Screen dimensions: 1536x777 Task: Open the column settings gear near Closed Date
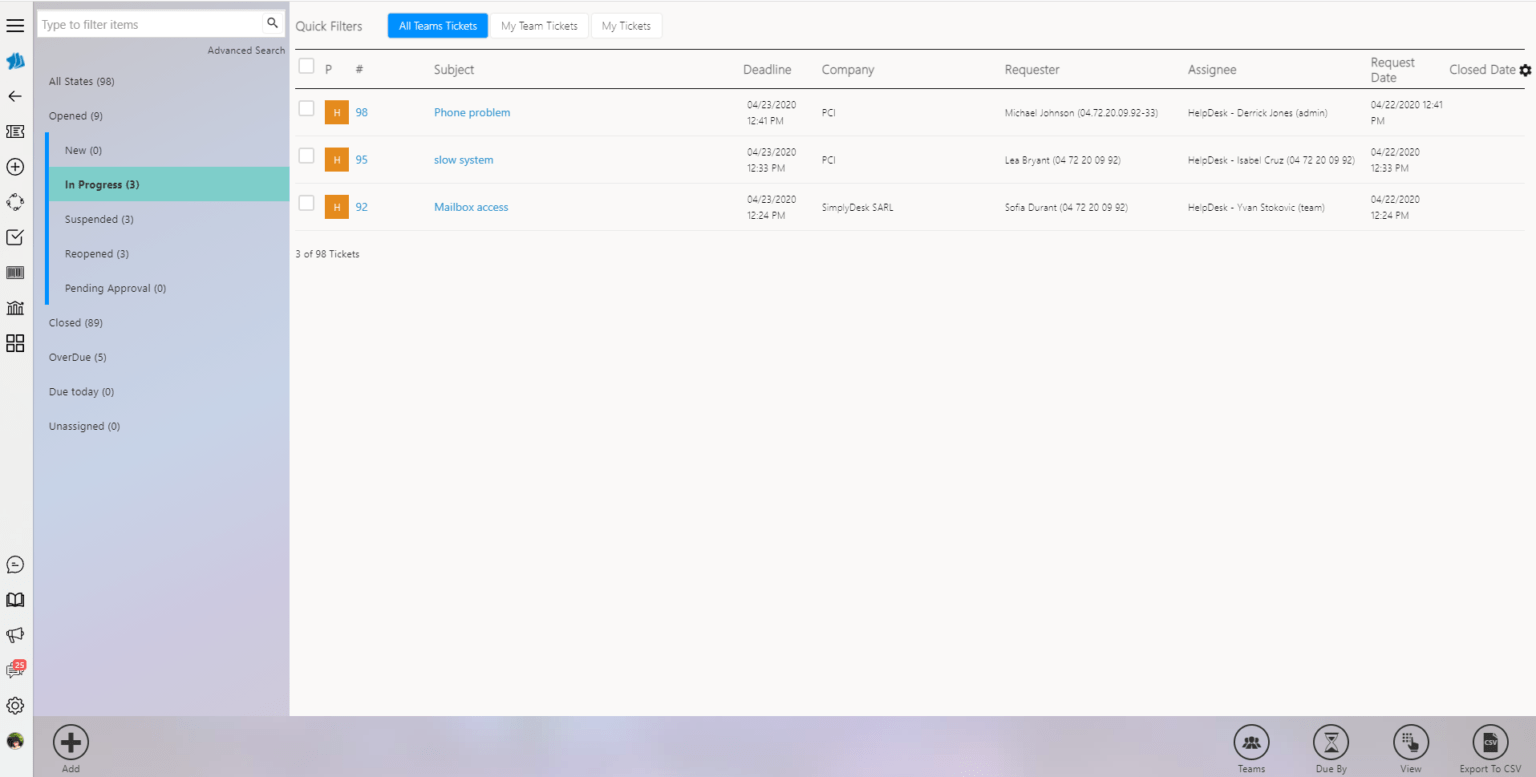click(x=1526, y=70)
